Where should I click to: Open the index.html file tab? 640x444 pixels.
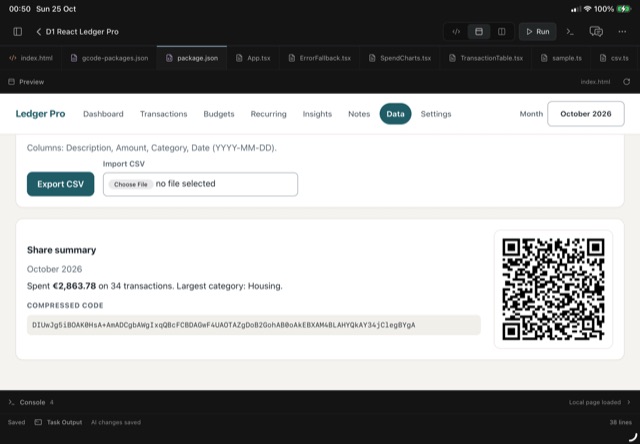coord(31,58)
